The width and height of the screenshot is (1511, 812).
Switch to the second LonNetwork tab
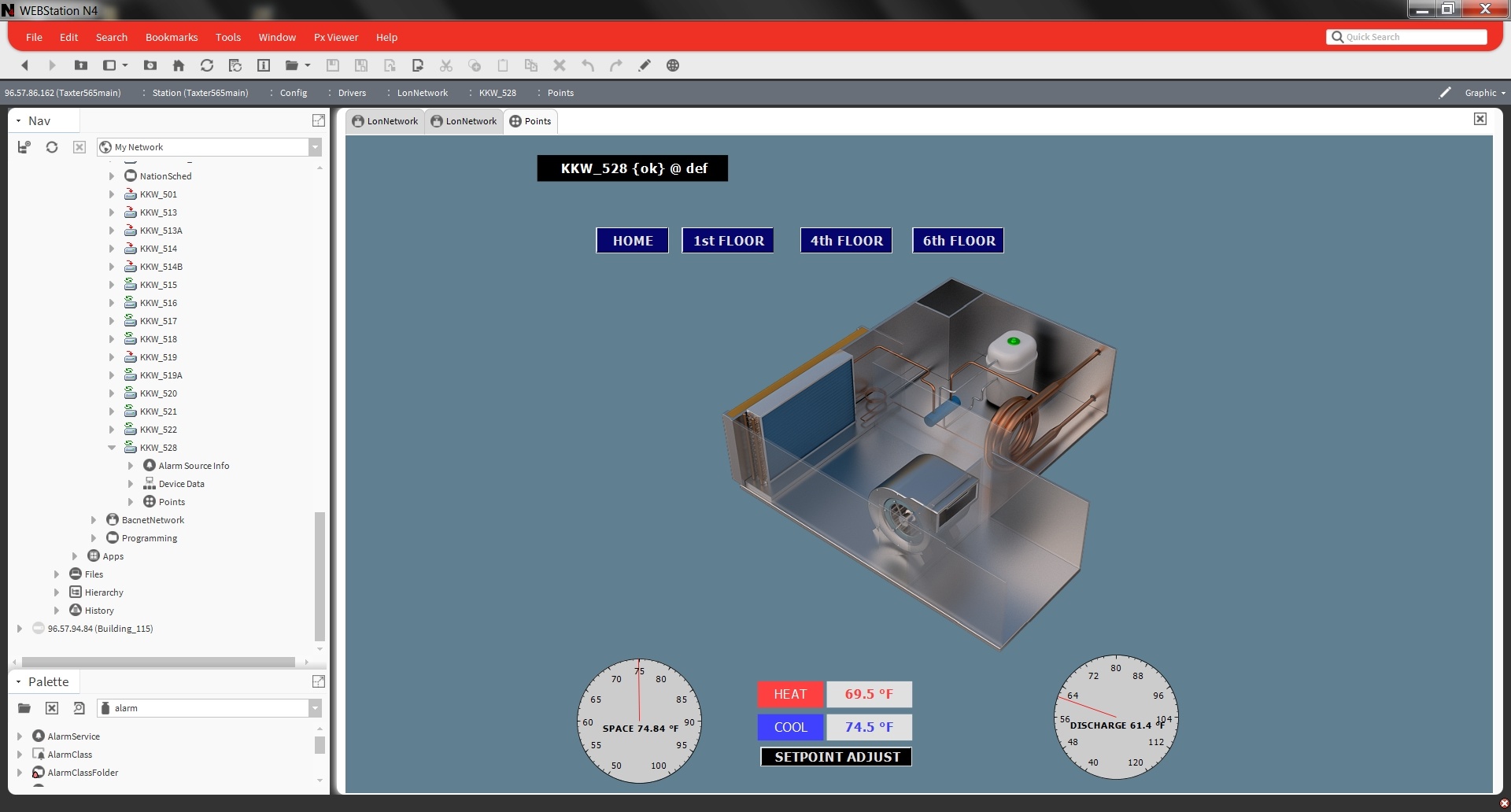464,121
